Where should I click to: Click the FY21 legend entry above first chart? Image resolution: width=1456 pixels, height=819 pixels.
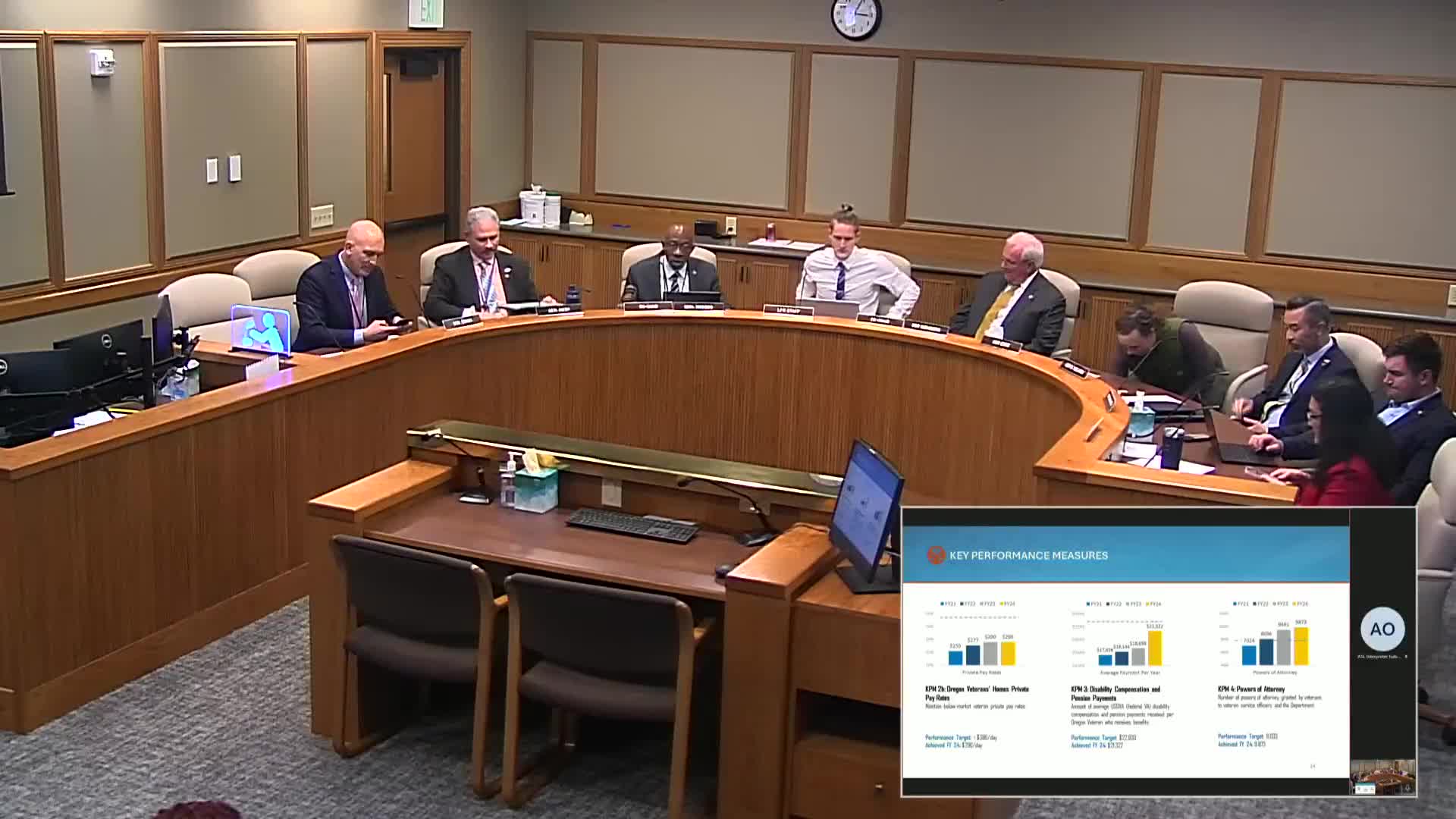click(949, 604)
